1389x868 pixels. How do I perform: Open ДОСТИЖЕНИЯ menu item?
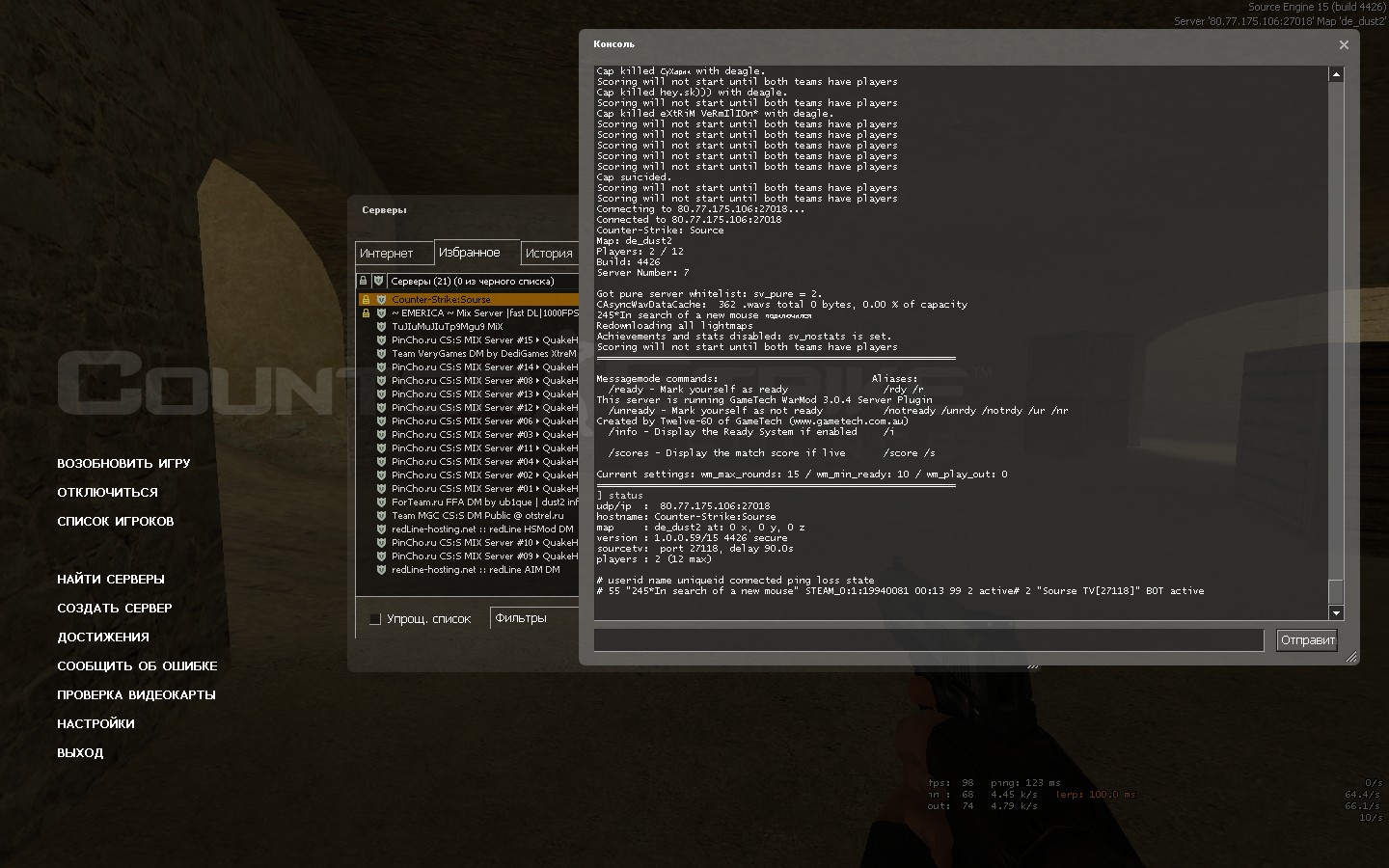103,637
